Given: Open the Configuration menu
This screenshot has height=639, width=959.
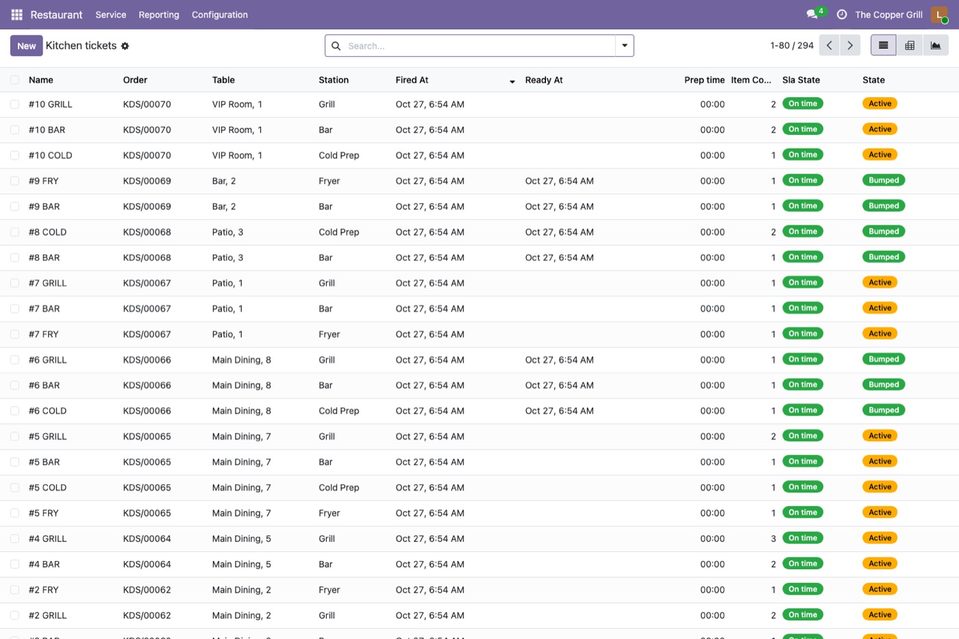Looking at the screenshot, I should tap(220, 15).
